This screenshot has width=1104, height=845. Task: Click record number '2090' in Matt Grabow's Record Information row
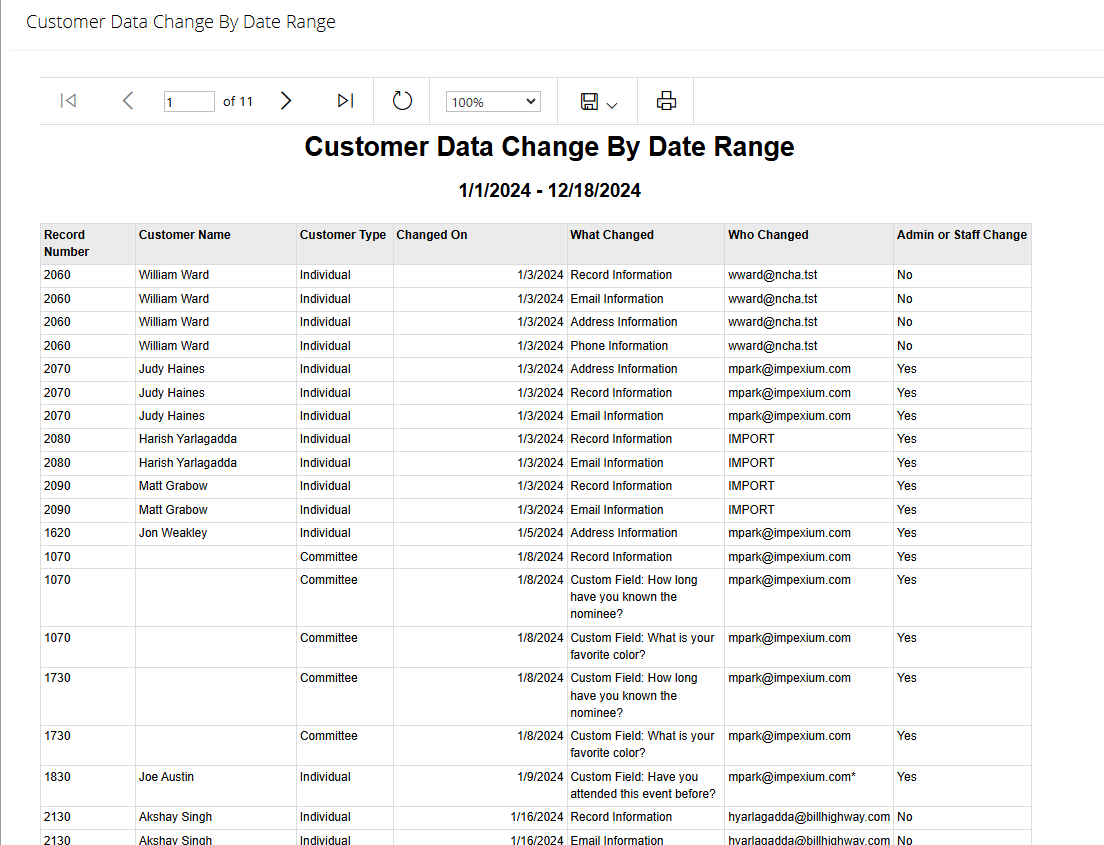point(57,486)
